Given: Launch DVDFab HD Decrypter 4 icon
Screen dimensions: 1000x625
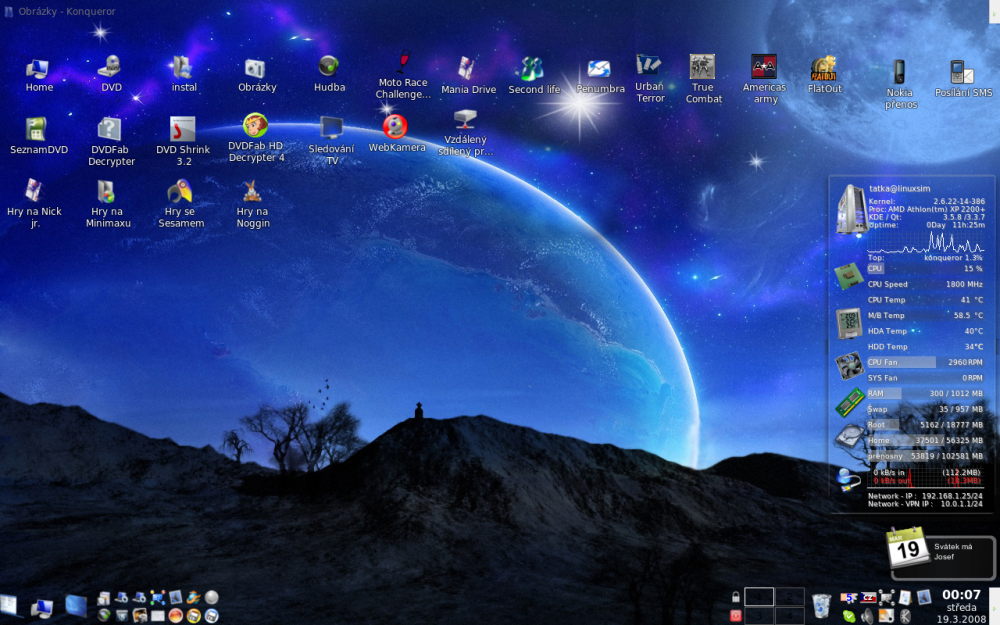Looking at the screenshot, I should (x=255, y=138).
